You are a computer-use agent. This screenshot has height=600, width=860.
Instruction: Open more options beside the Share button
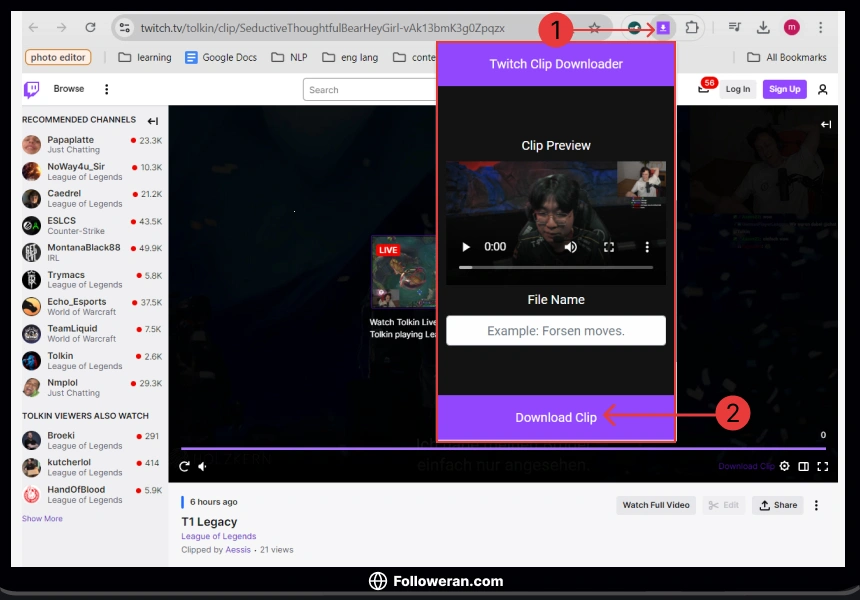pos(816,505)
